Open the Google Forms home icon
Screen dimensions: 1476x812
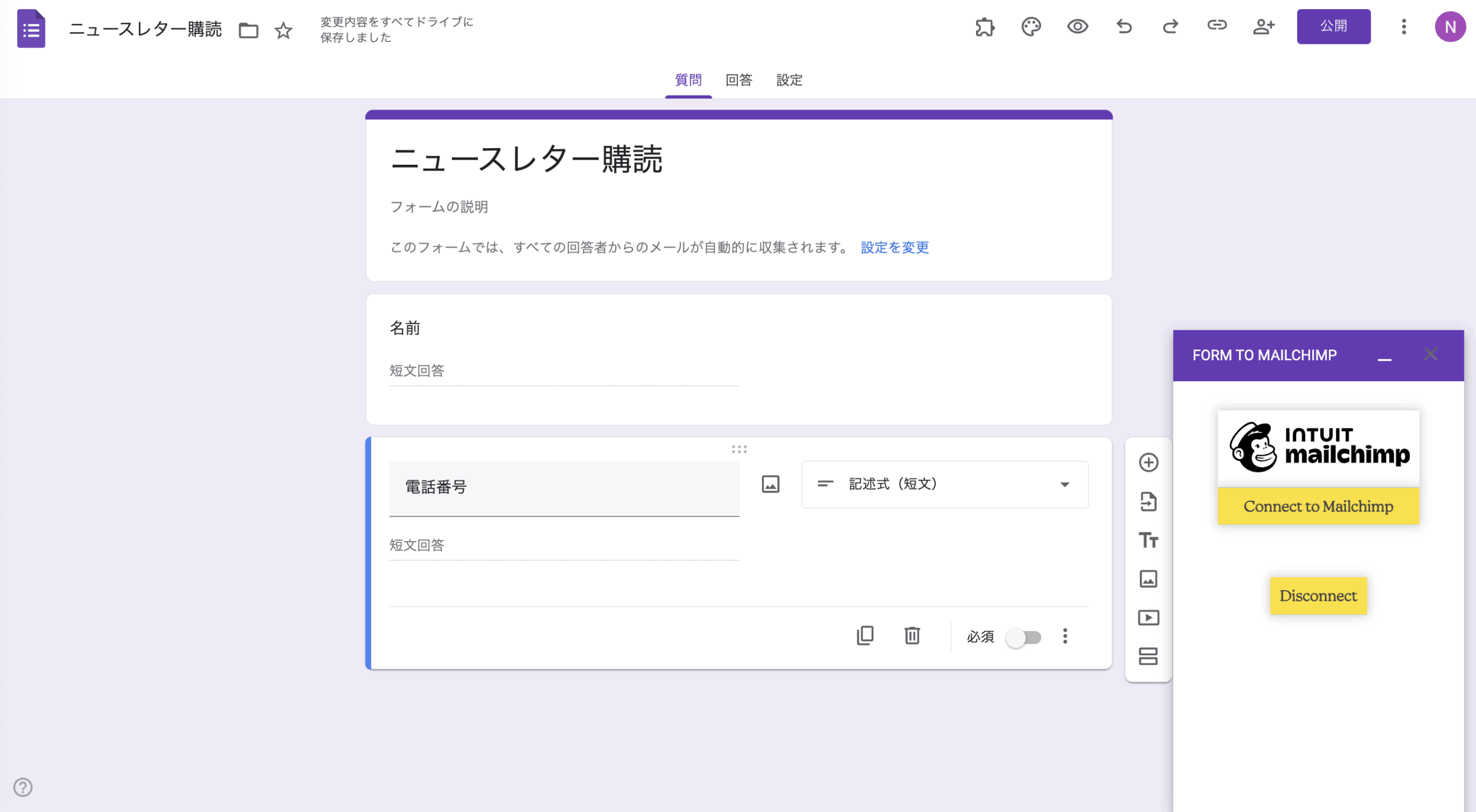pyautogui.click(x=31, y=28)
